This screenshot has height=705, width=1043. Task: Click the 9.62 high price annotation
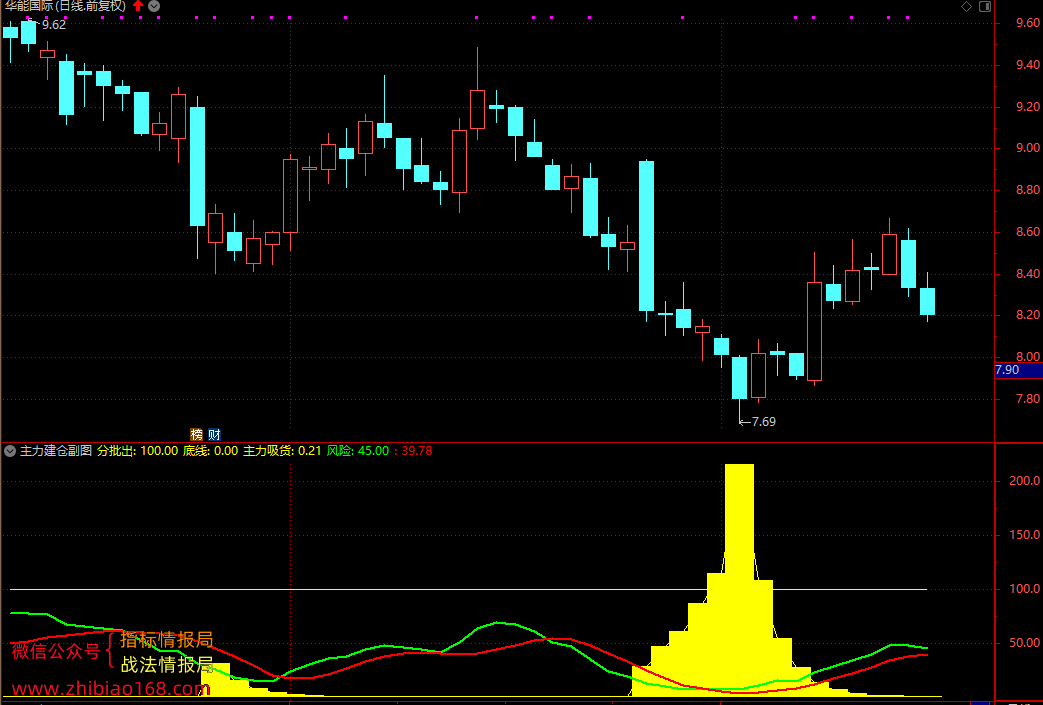(x=54, y=25)
